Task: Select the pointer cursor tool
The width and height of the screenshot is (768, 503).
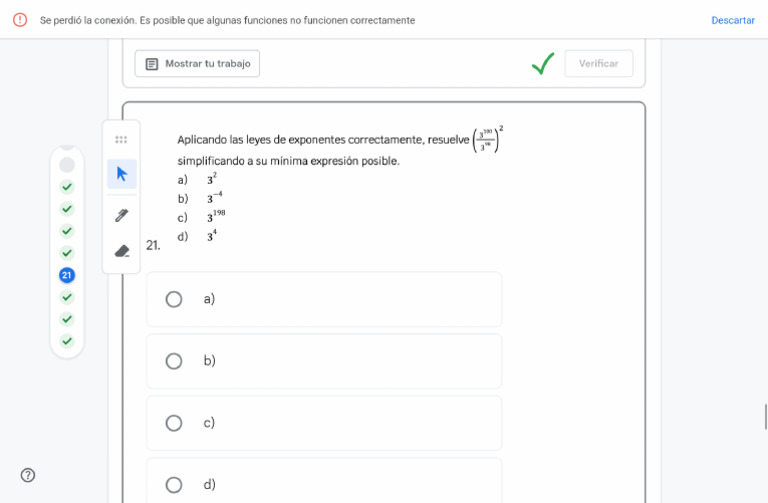Action: 122,174
